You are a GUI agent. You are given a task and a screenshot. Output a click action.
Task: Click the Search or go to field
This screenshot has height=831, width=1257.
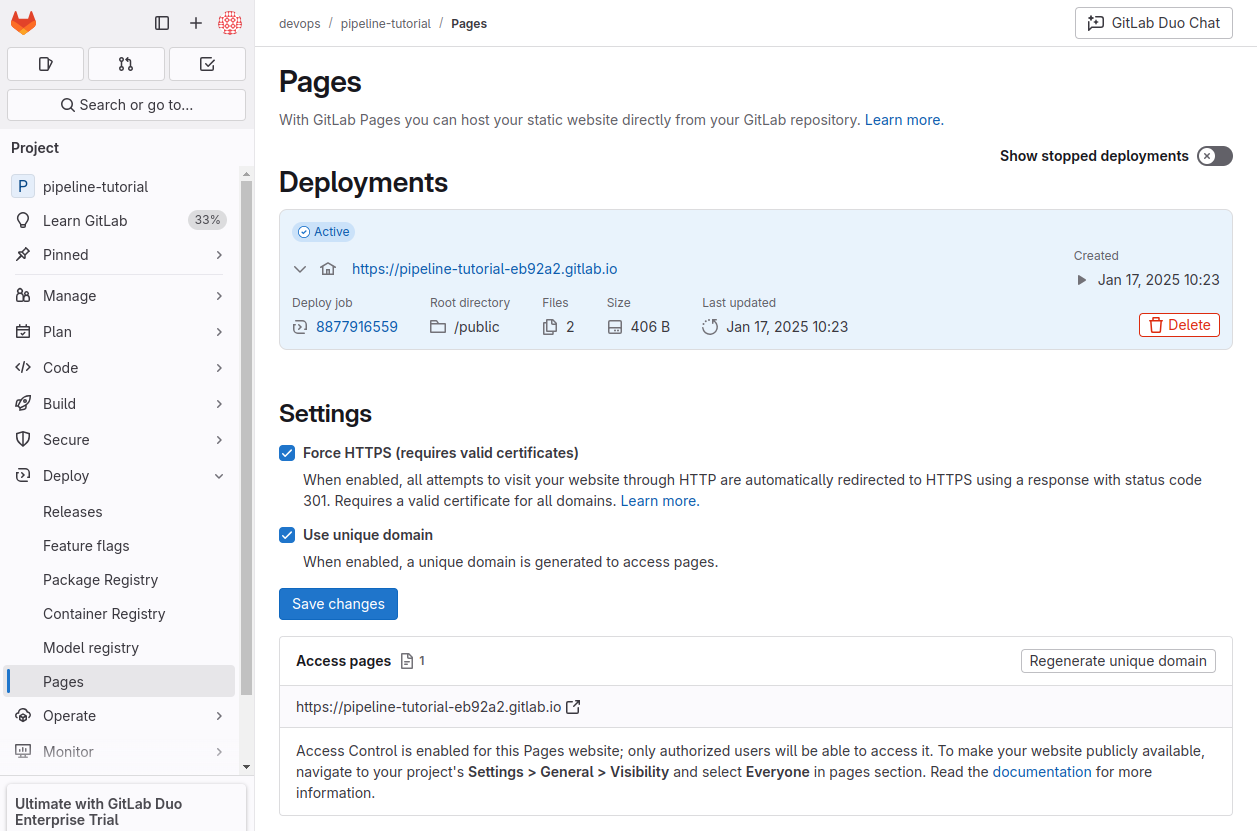tap(126, 105)
